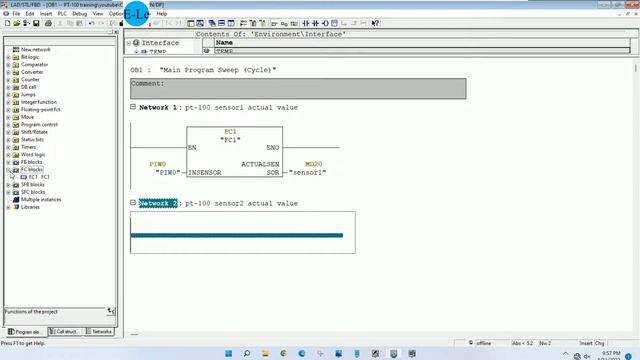The height and width of the screenshot is (360, 640).
Task: Expand the Integer function folder
Action: [x=8, y=102]
